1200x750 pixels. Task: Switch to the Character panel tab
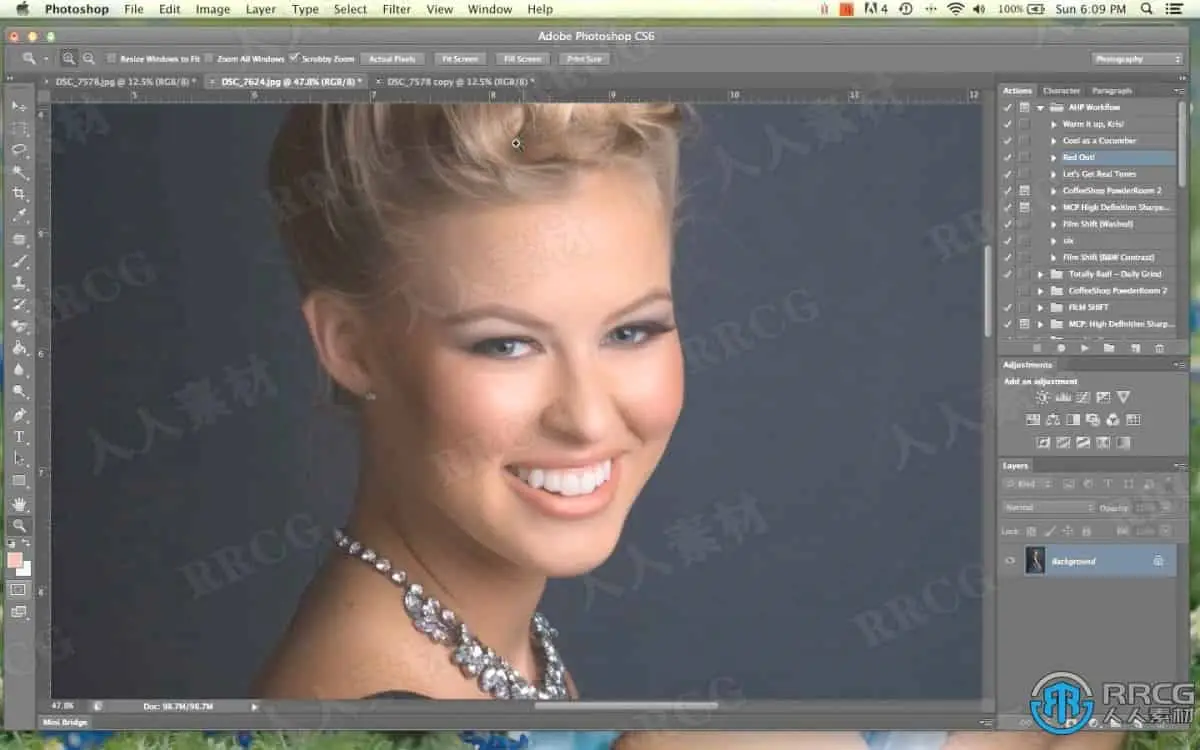point(1060,90)
